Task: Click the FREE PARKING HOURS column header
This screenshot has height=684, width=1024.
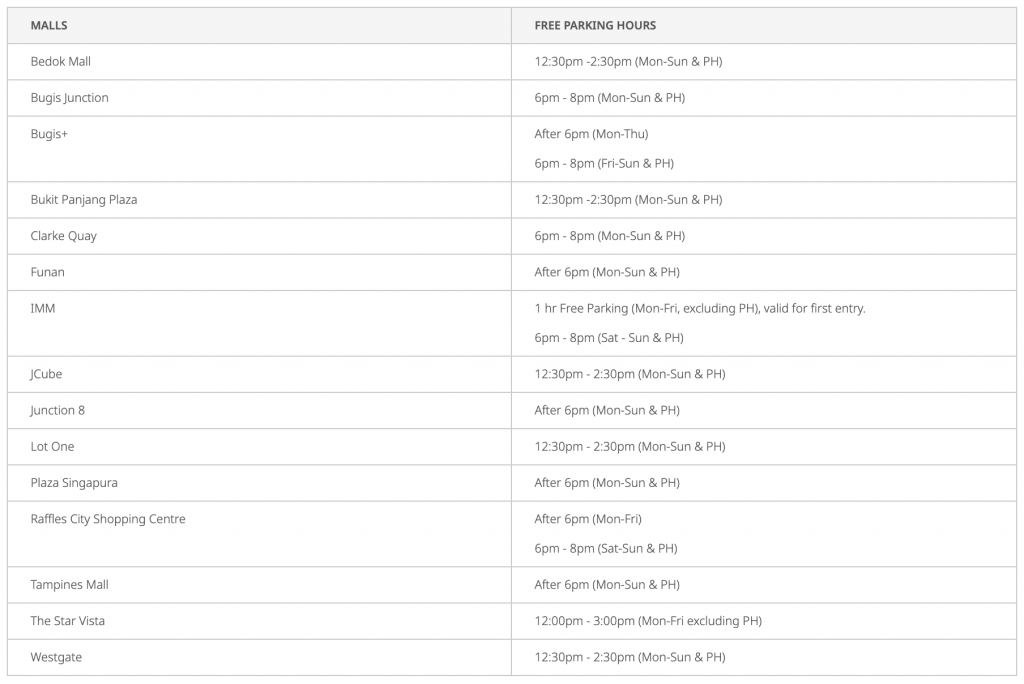Action: (x=595, y=25)
